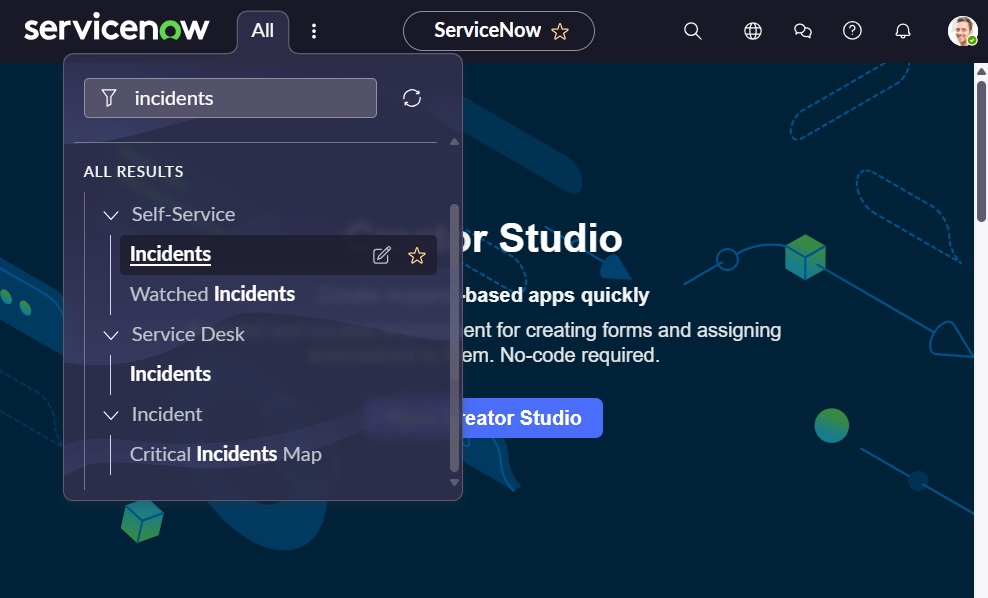
Task: Toggle the favorite star on Self-Service Incidents
Action: point(416,255)
